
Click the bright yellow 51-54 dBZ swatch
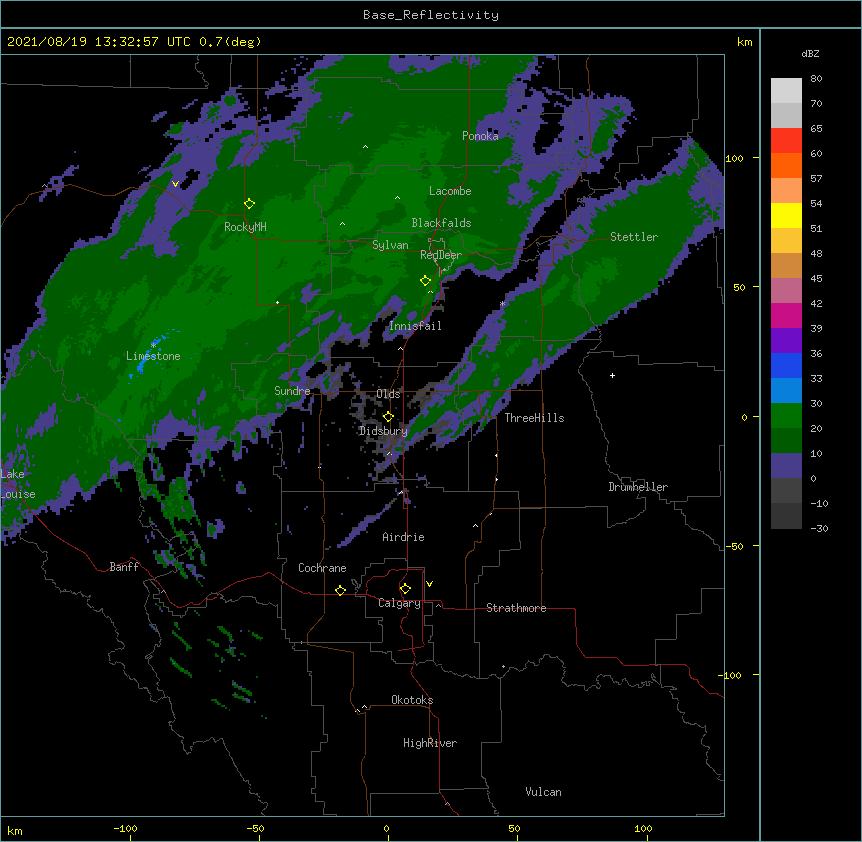786,215
